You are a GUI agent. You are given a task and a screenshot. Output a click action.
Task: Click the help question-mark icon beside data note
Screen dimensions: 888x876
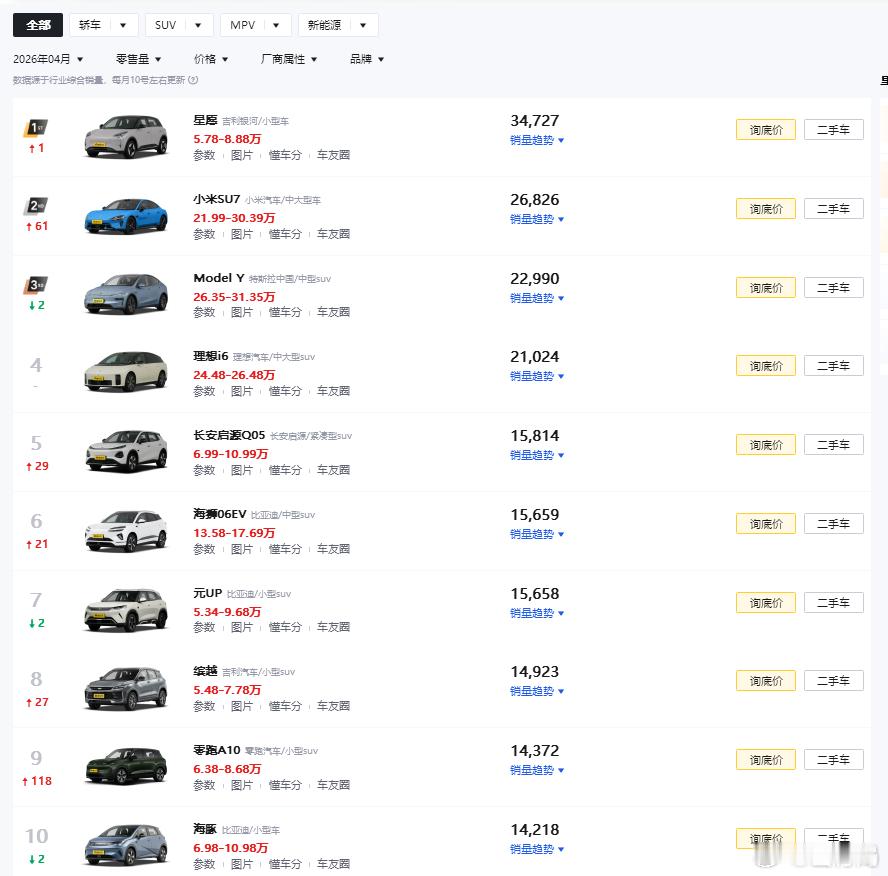point(193,80)
